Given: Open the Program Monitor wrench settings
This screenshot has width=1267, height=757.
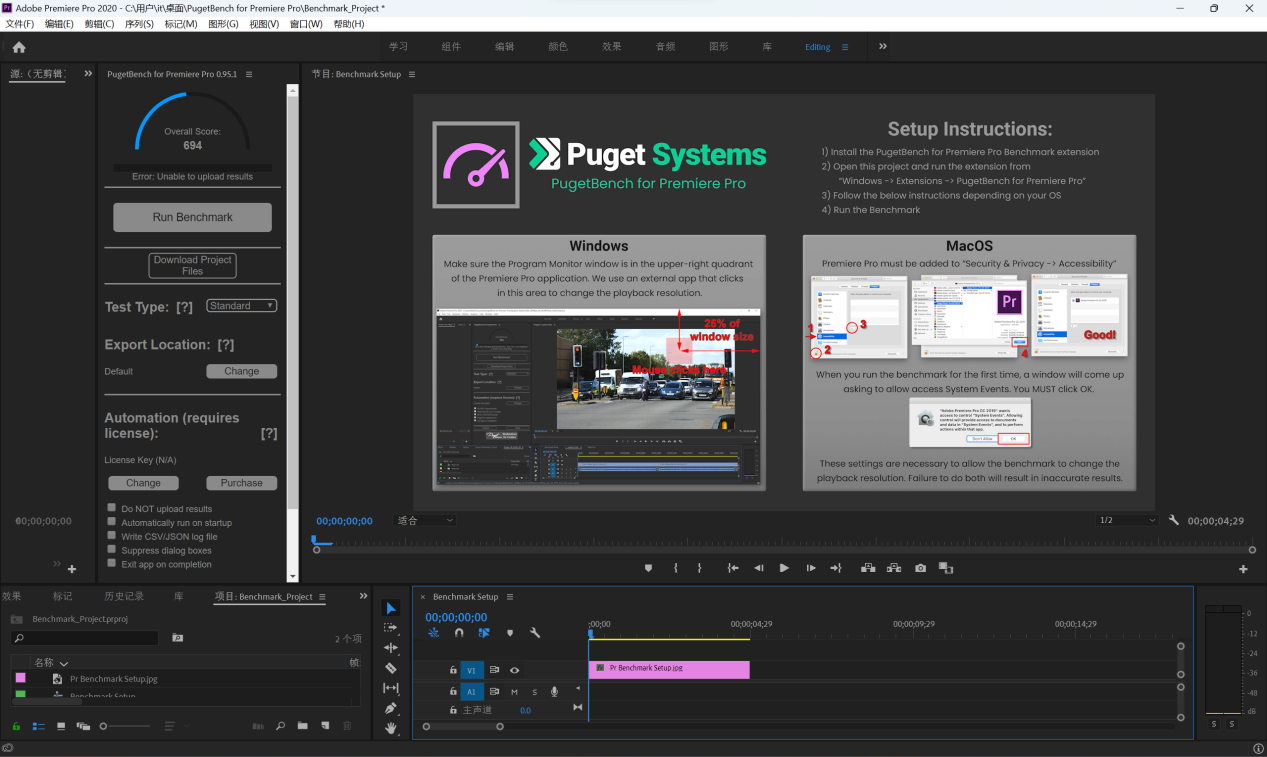Looking at the screenshot, I should click(x=1174, y=521).
